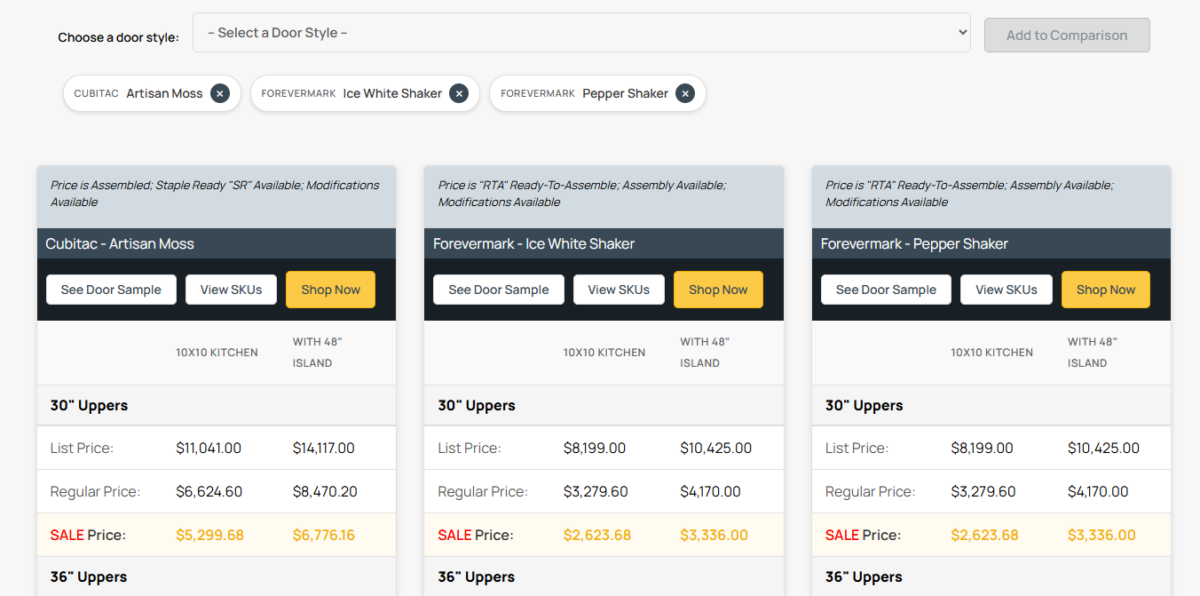Viewport: 1200px width, 596px height.
Task: Remove Ice White Shaker chip
Action: pos(459,93)
